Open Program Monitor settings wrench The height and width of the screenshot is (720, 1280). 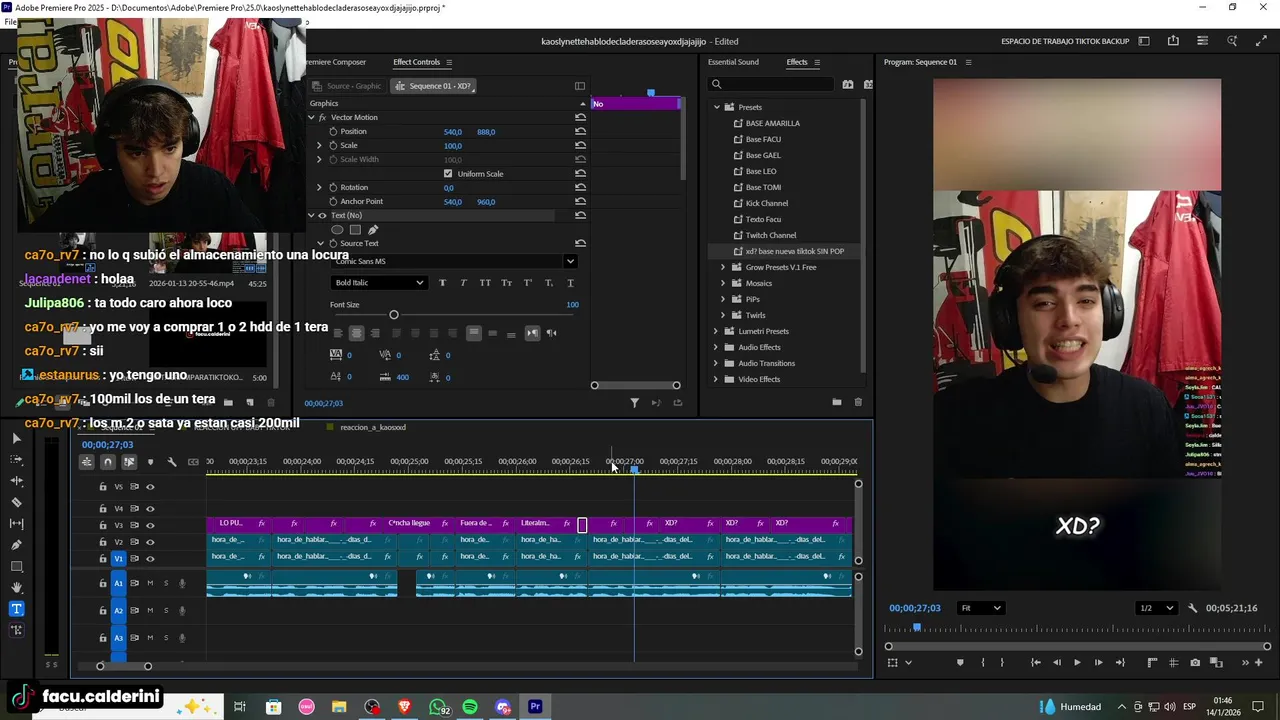(x=1192, y=608)
